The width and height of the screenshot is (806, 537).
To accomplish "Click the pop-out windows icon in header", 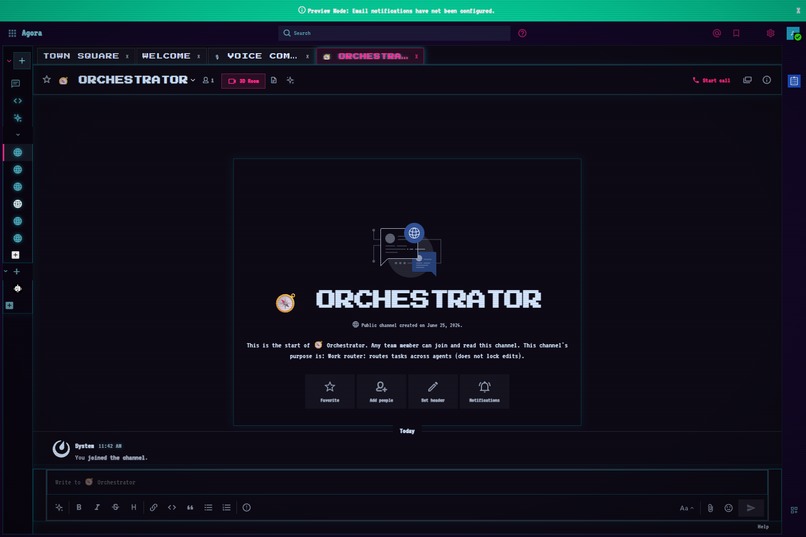I will click(747, 80).
